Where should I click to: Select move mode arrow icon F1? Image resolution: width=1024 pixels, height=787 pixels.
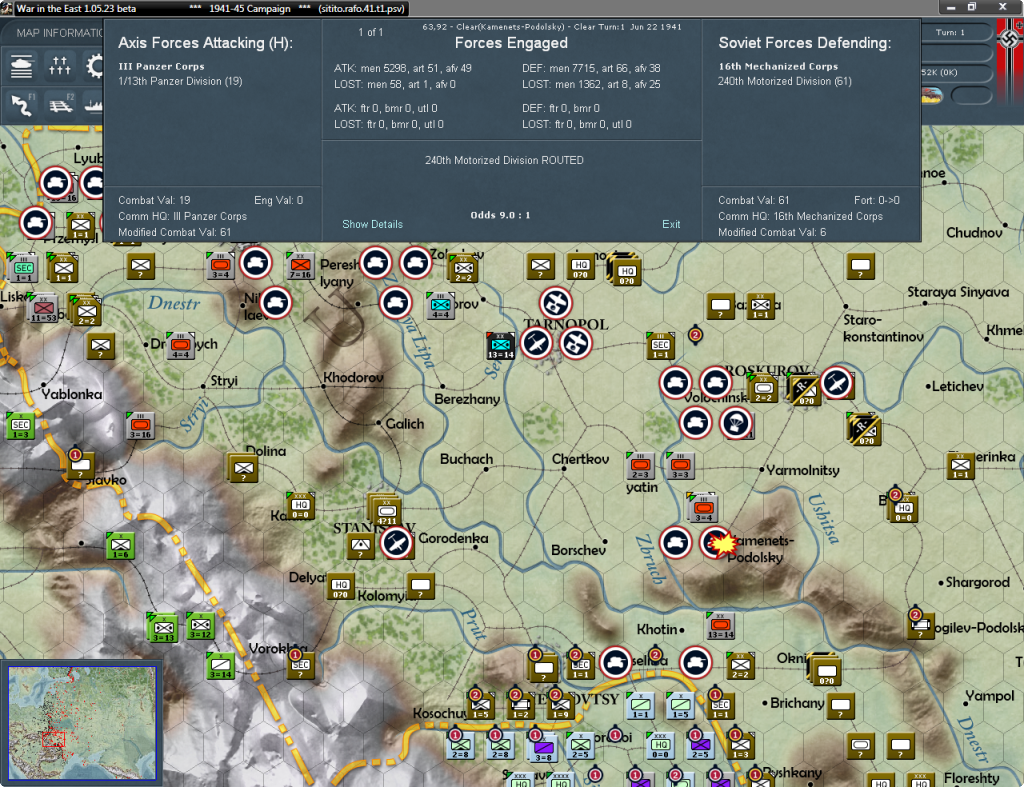click(x=22, y=104)
